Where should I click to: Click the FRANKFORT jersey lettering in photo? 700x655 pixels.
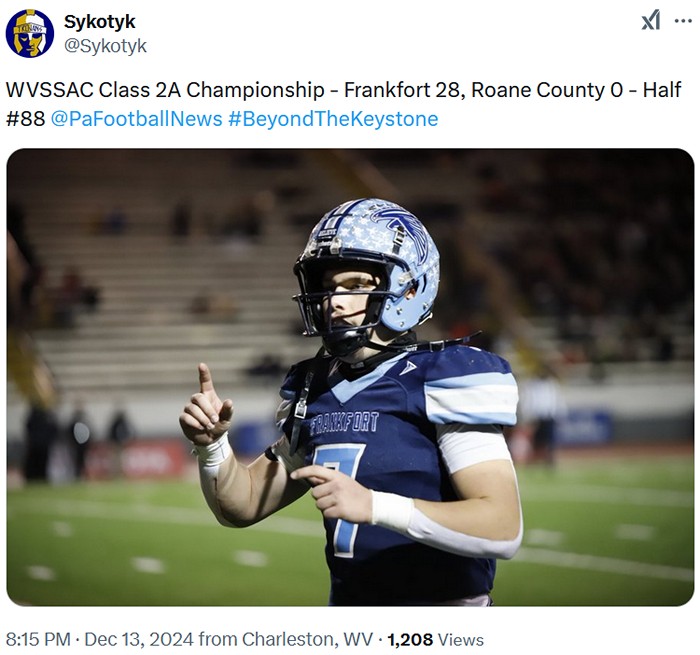coord(344,423)
